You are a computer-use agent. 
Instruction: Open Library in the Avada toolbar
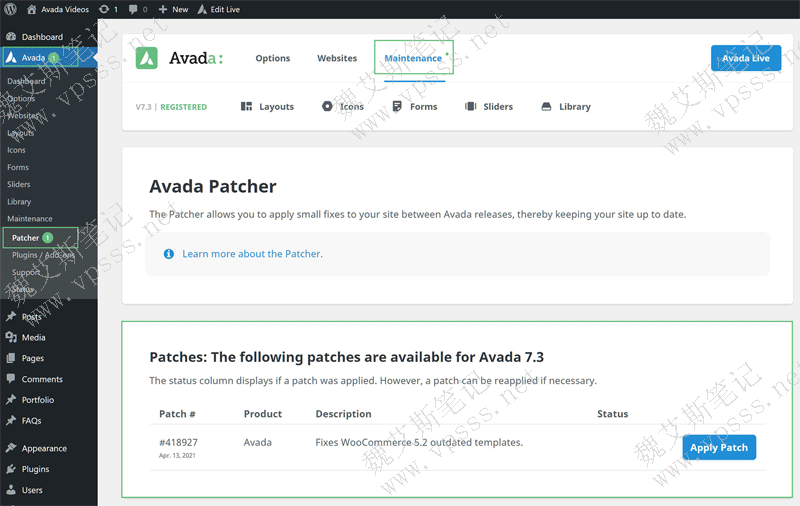[566, 107]
